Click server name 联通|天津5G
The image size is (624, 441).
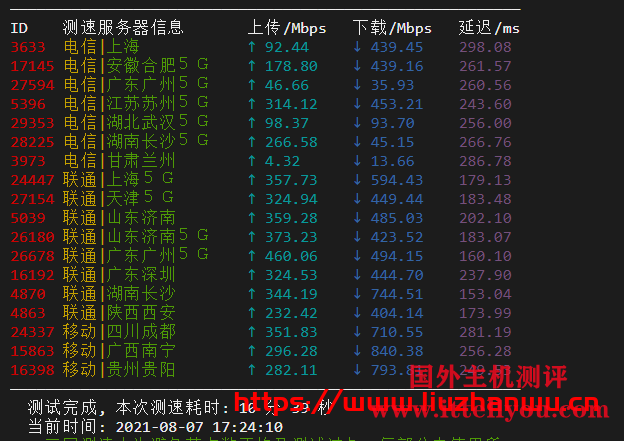click(118, 198)
